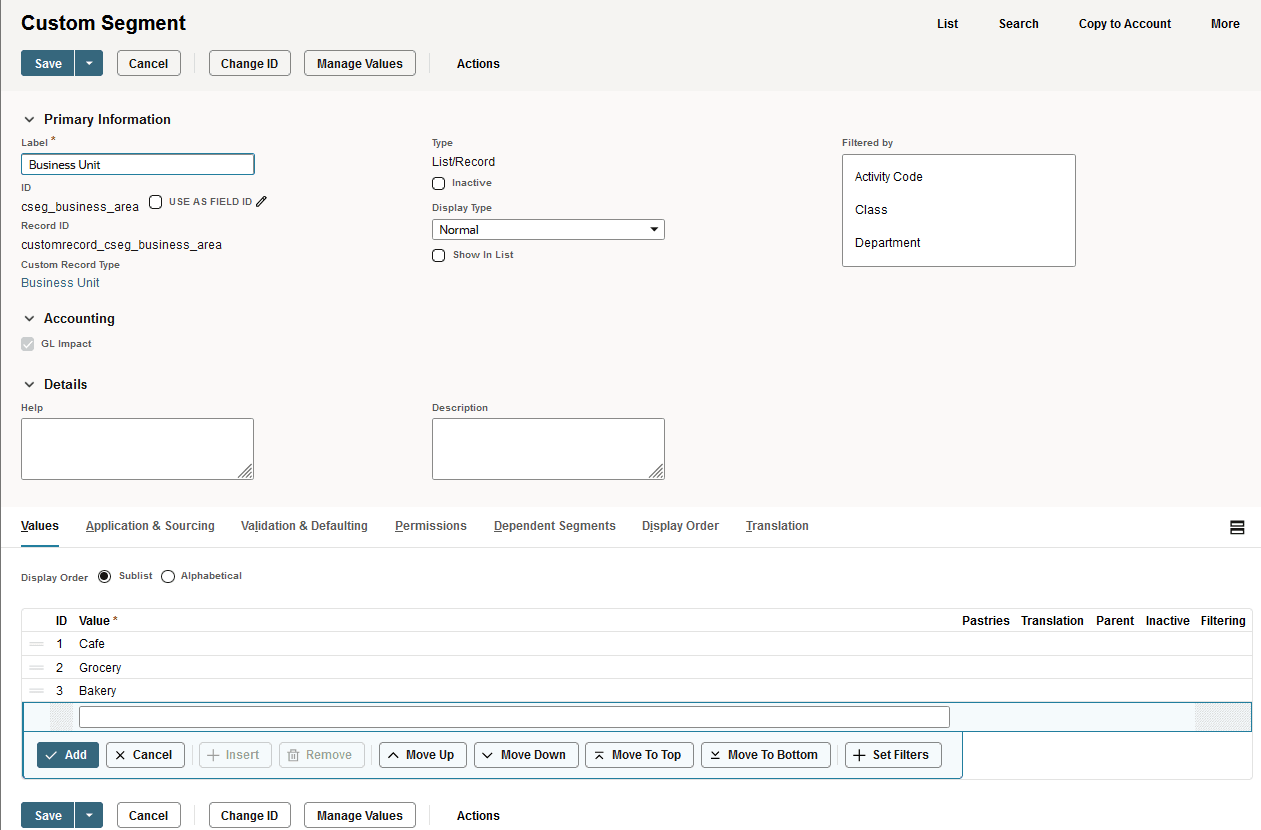Go to the Dependent Segments tab

pyautogui.click(x=555, y=526)
